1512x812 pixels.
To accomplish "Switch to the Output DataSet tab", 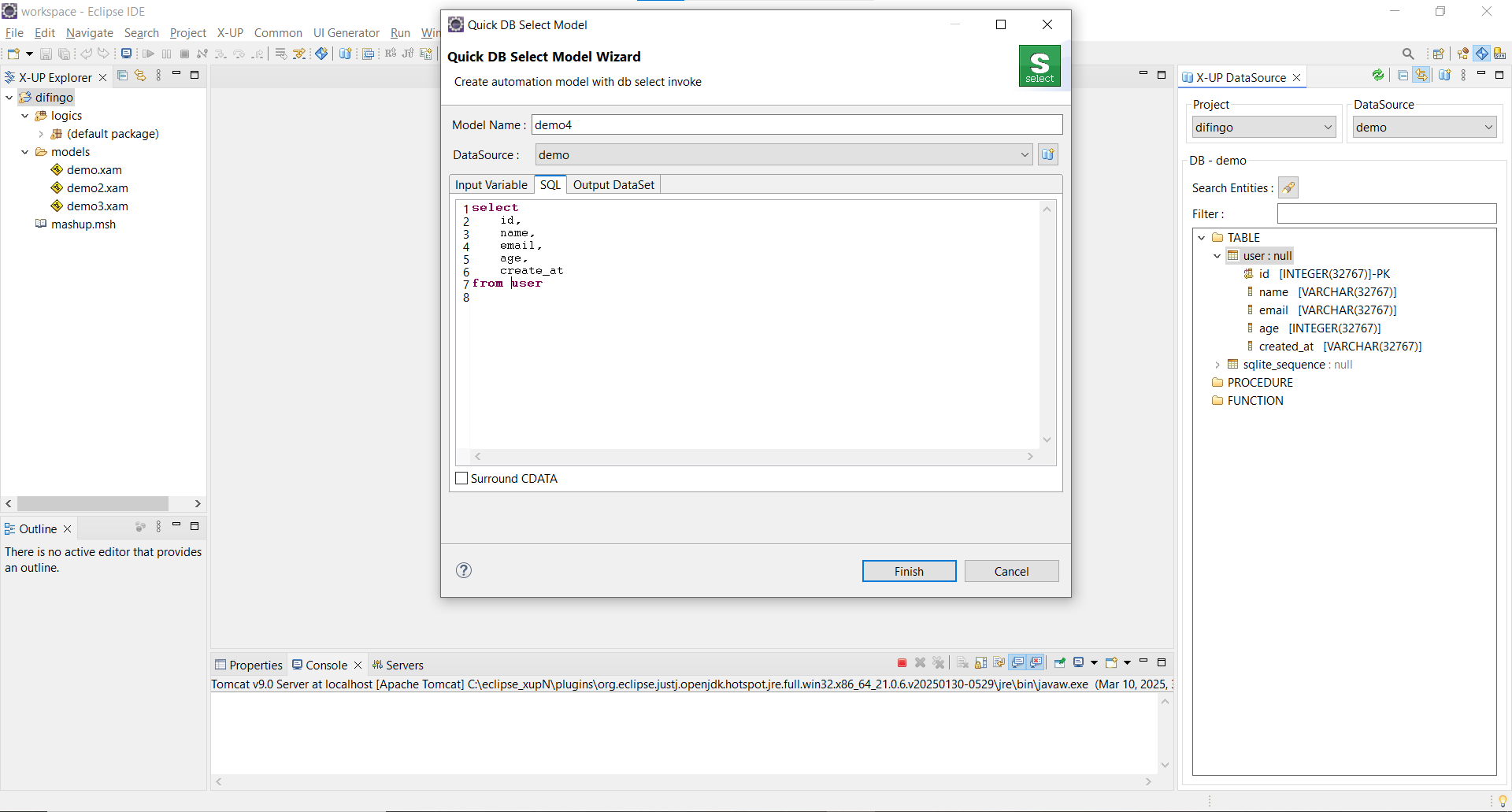I will click(613, 184).
